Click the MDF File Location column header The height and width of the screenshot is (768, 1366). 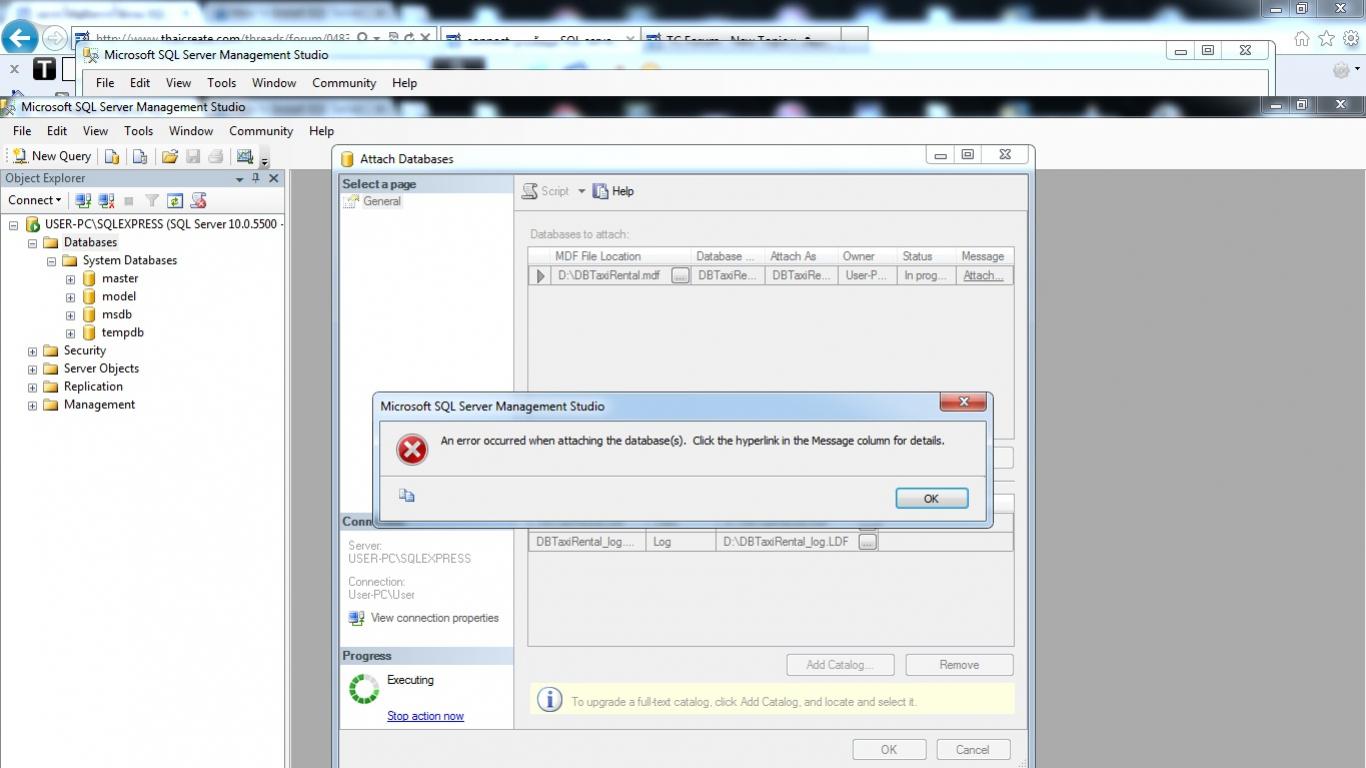620,257
